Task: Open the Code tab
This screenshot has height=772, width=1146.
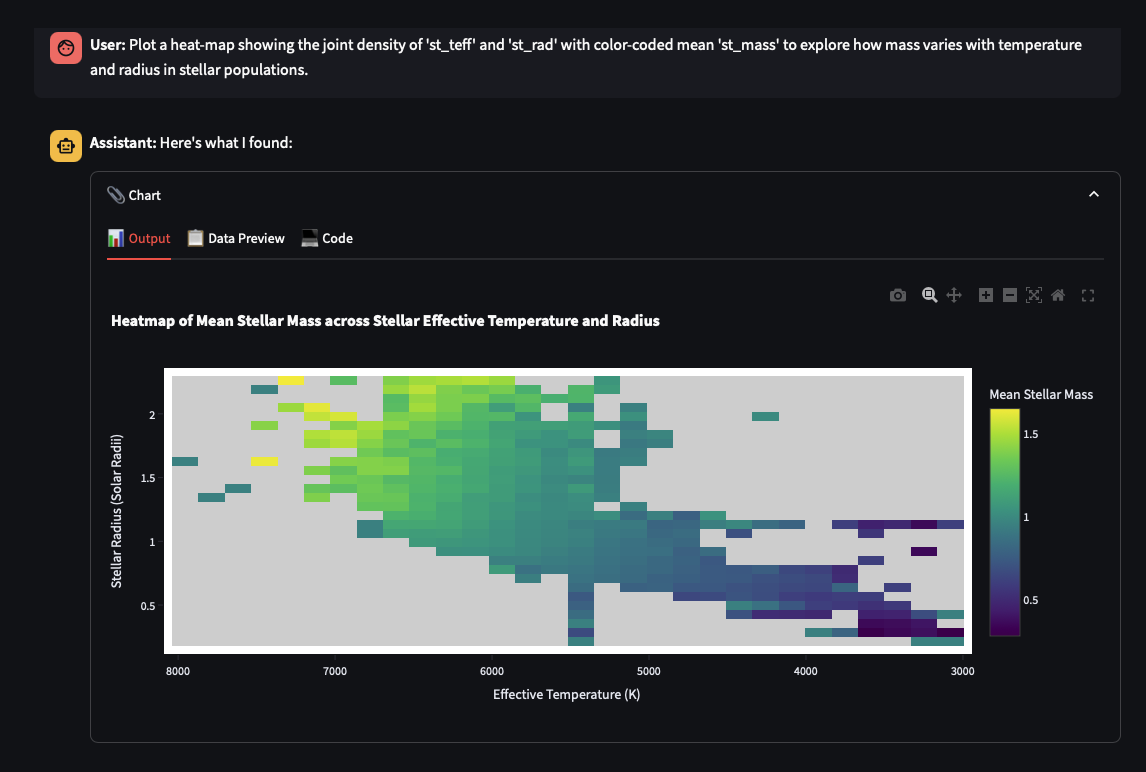Action: coord(327,238)
